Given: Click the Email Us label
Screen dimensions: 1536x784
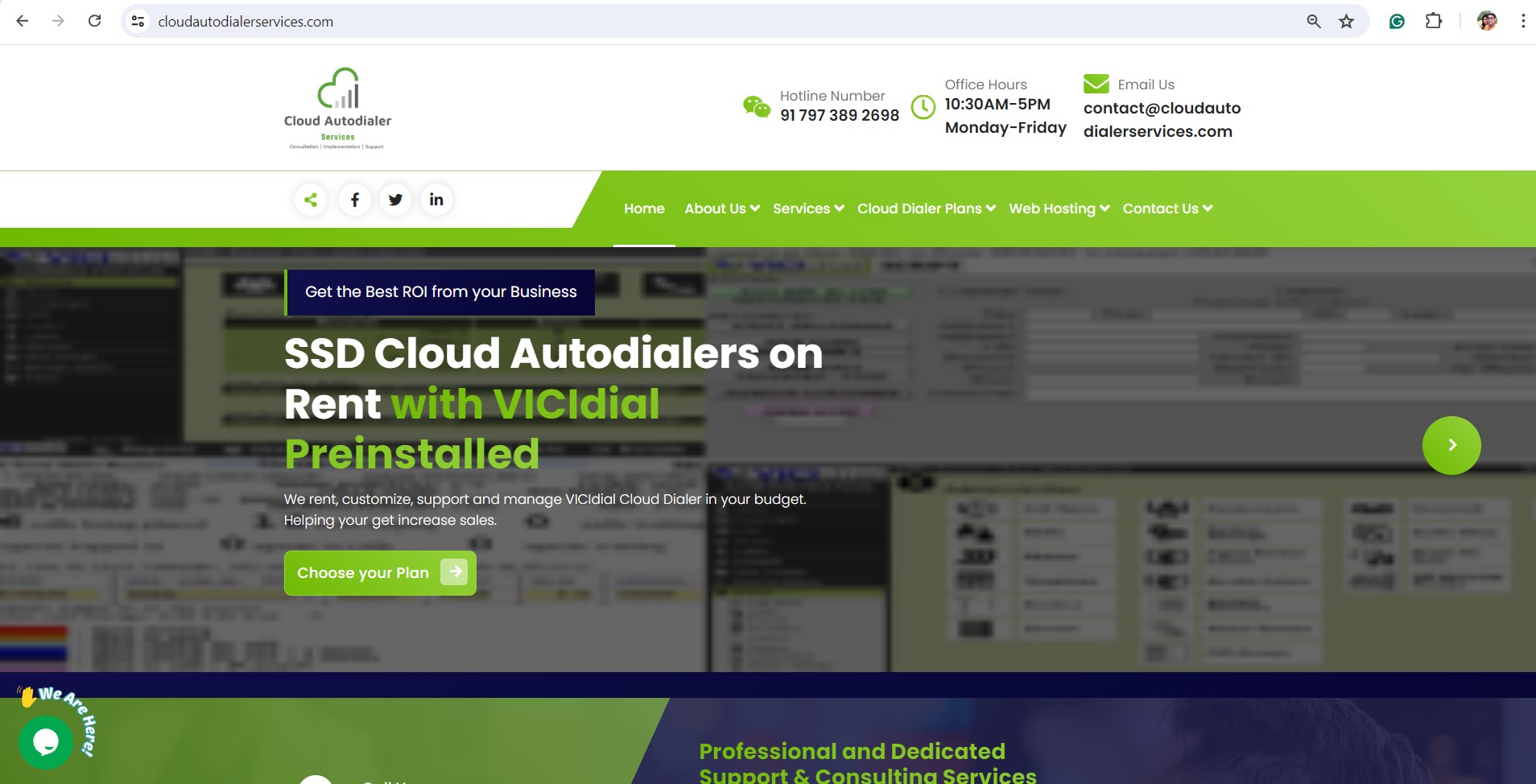Looking at the screenshot, I should [1146, 85].
